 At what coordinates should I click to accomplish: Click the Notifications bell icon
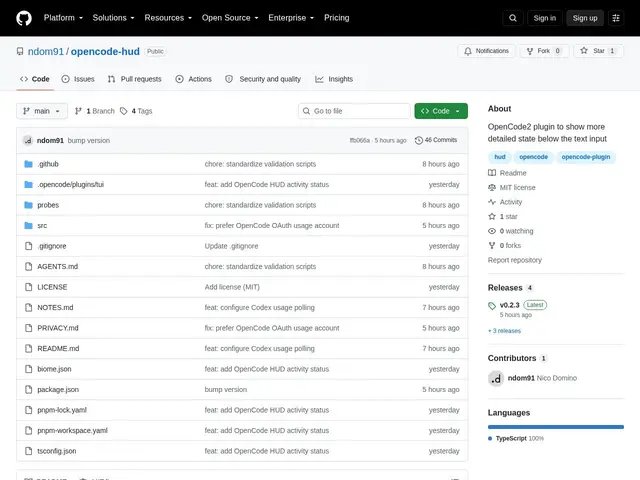point(468,51)
